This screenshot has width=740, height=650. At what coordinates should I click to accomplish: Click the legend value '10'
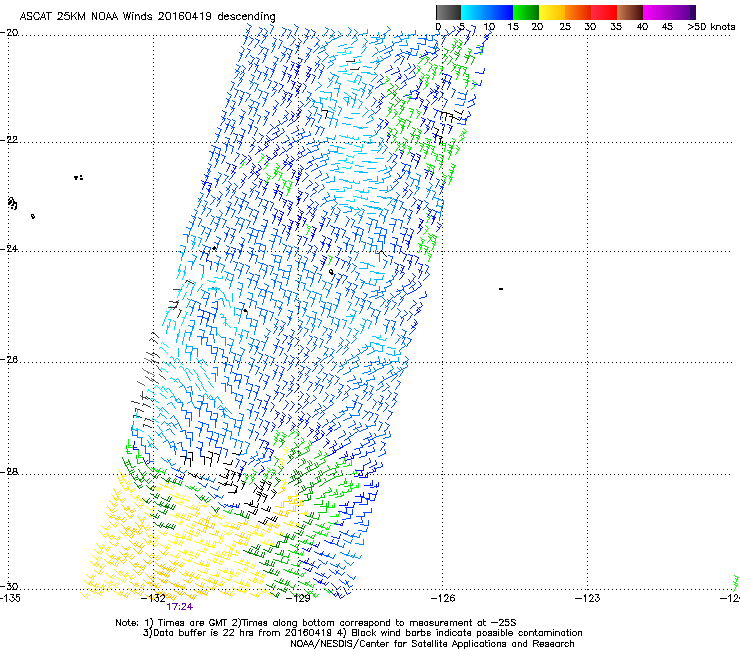[489, 27]
